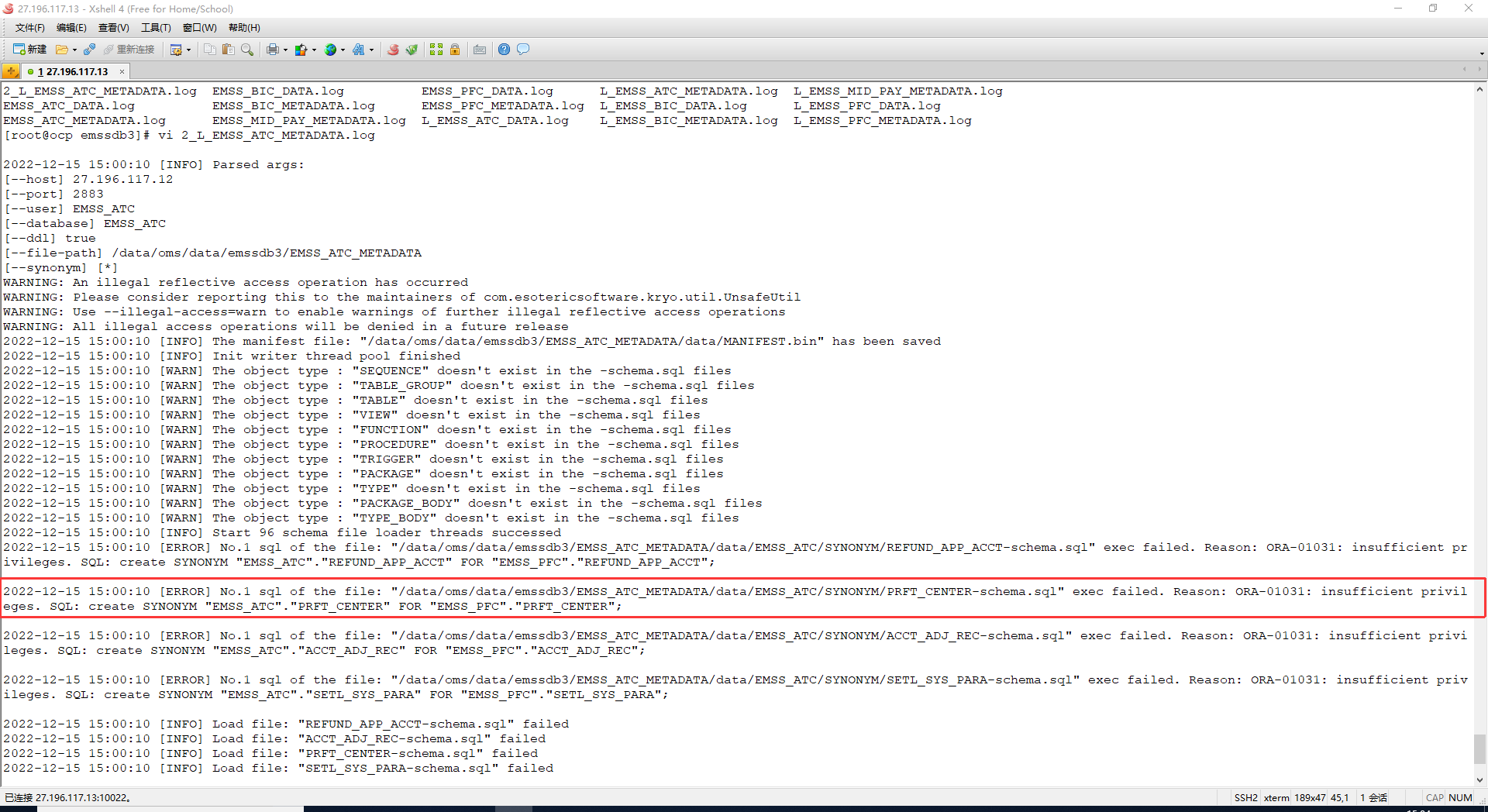Click the 189x47 terminal size indicator

pos(1310,797)
